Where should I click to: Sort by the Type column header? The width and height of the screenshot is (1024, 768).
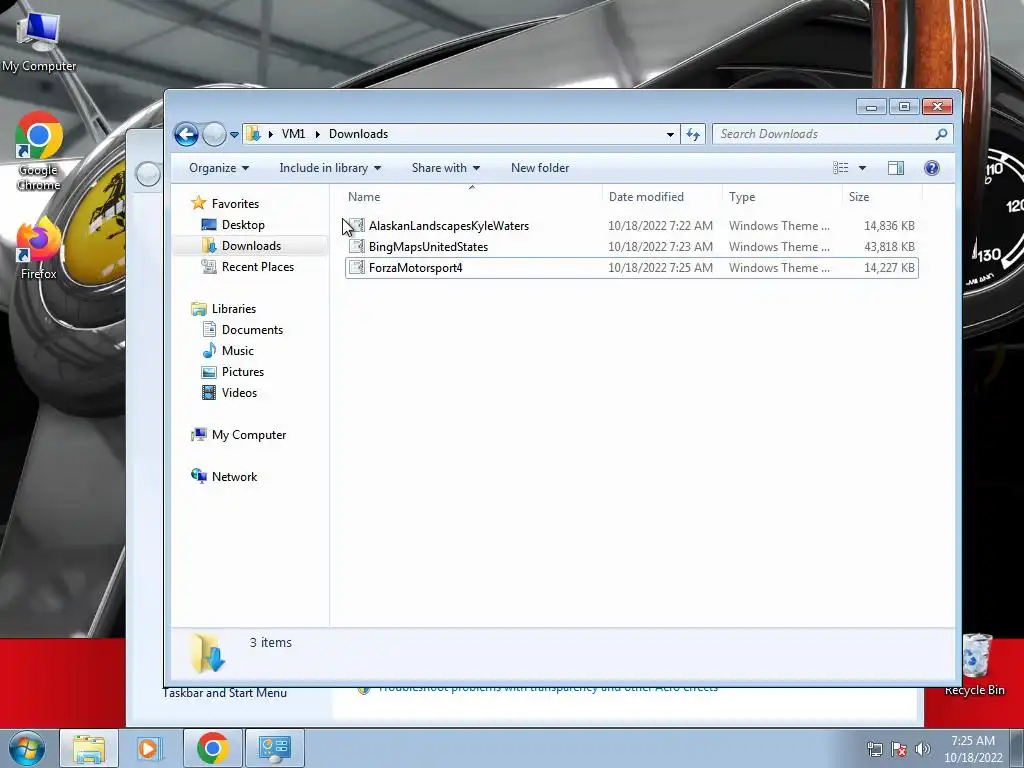click(782, 197)
